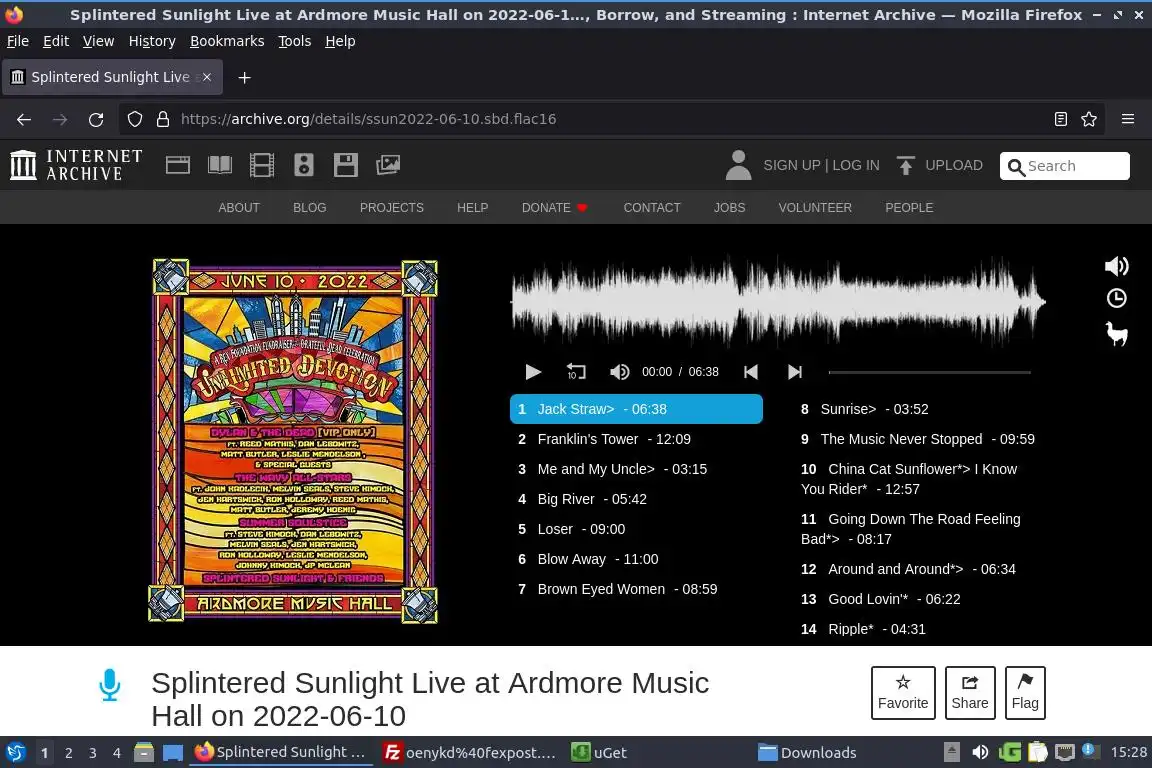
Task: Click the waveform visualization to seek
Action: [778, 301]
